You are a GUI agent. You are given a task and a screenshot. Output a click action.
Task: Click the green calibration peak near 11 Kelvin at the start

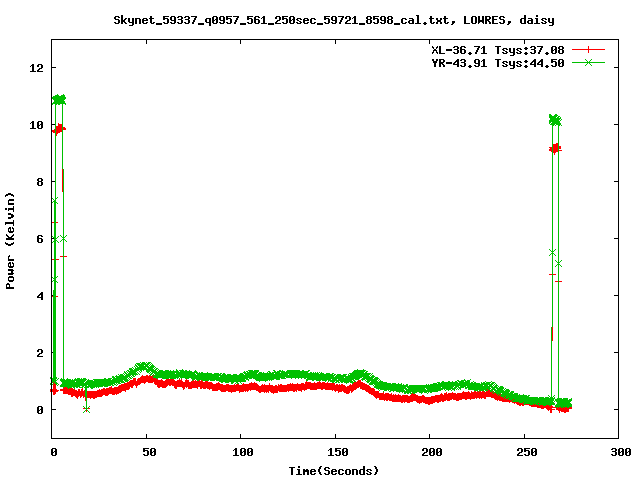pos(59,100)
